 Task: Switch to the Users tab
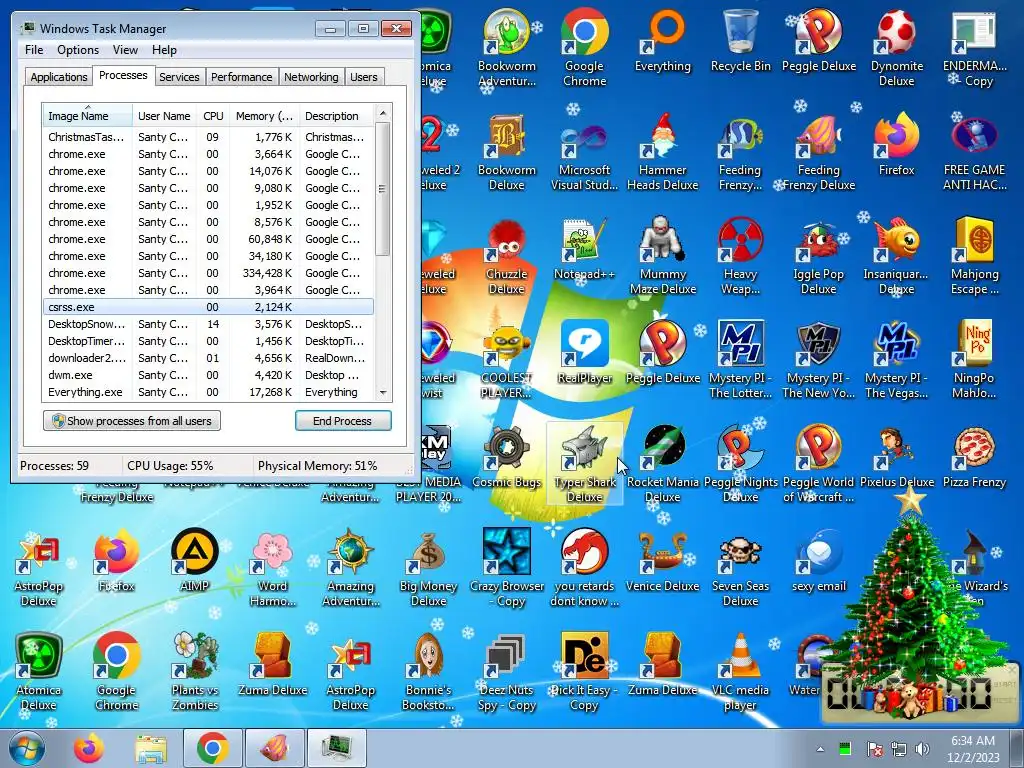pos(363,77)
